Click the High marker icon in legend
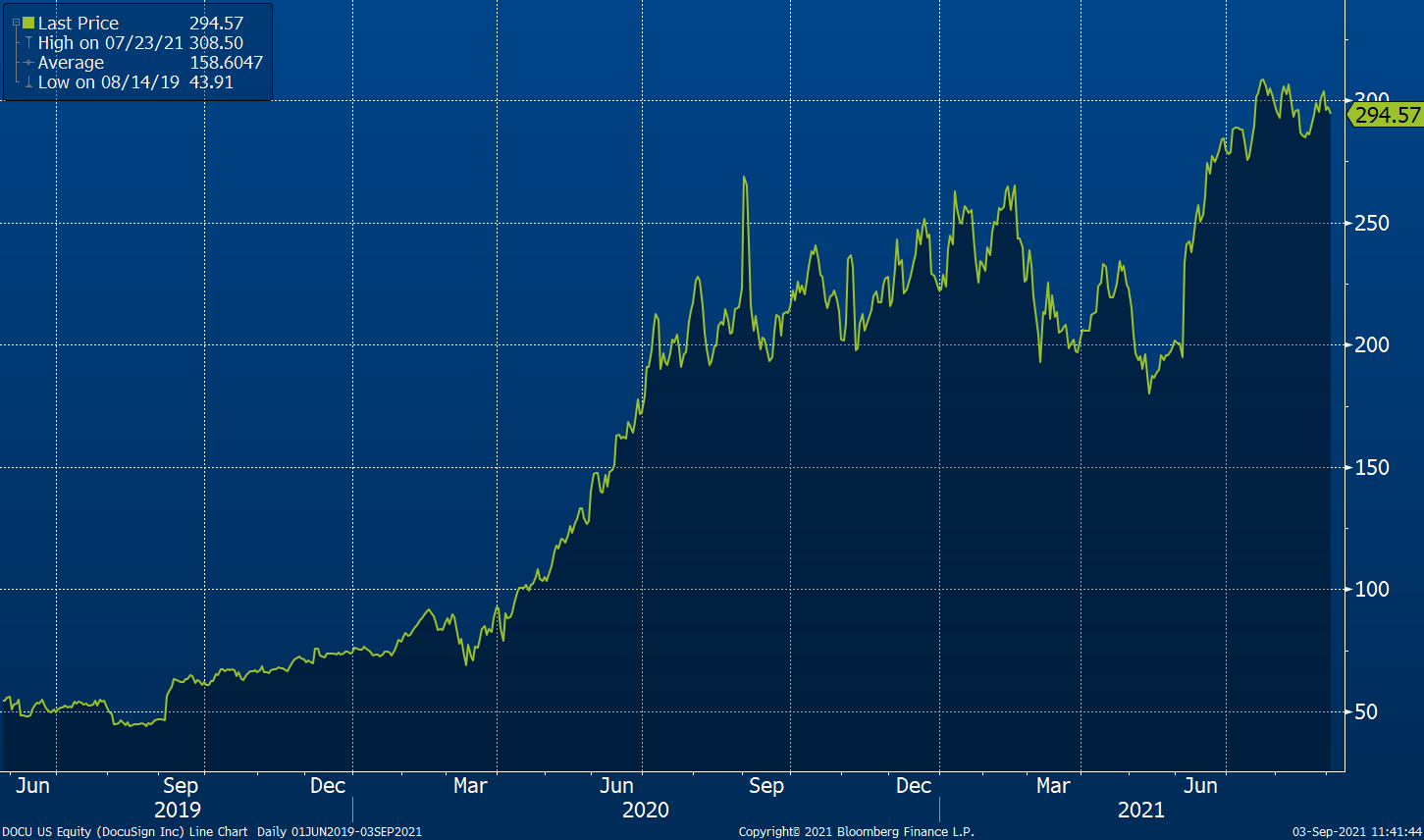 pyautogui.click(x=28, y=43)
